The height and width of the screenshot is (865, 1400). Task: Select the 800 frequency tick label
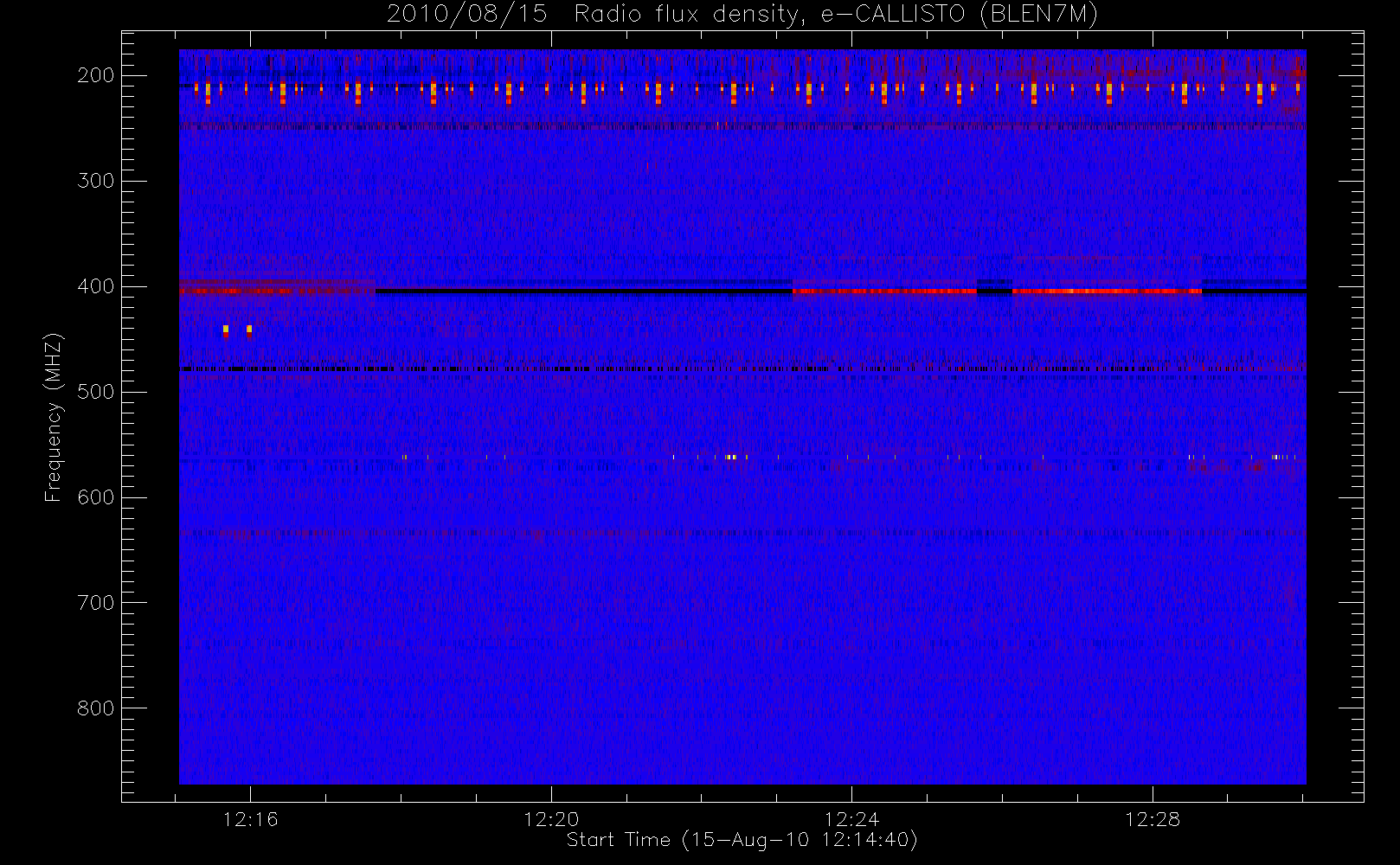pos(96,708)
